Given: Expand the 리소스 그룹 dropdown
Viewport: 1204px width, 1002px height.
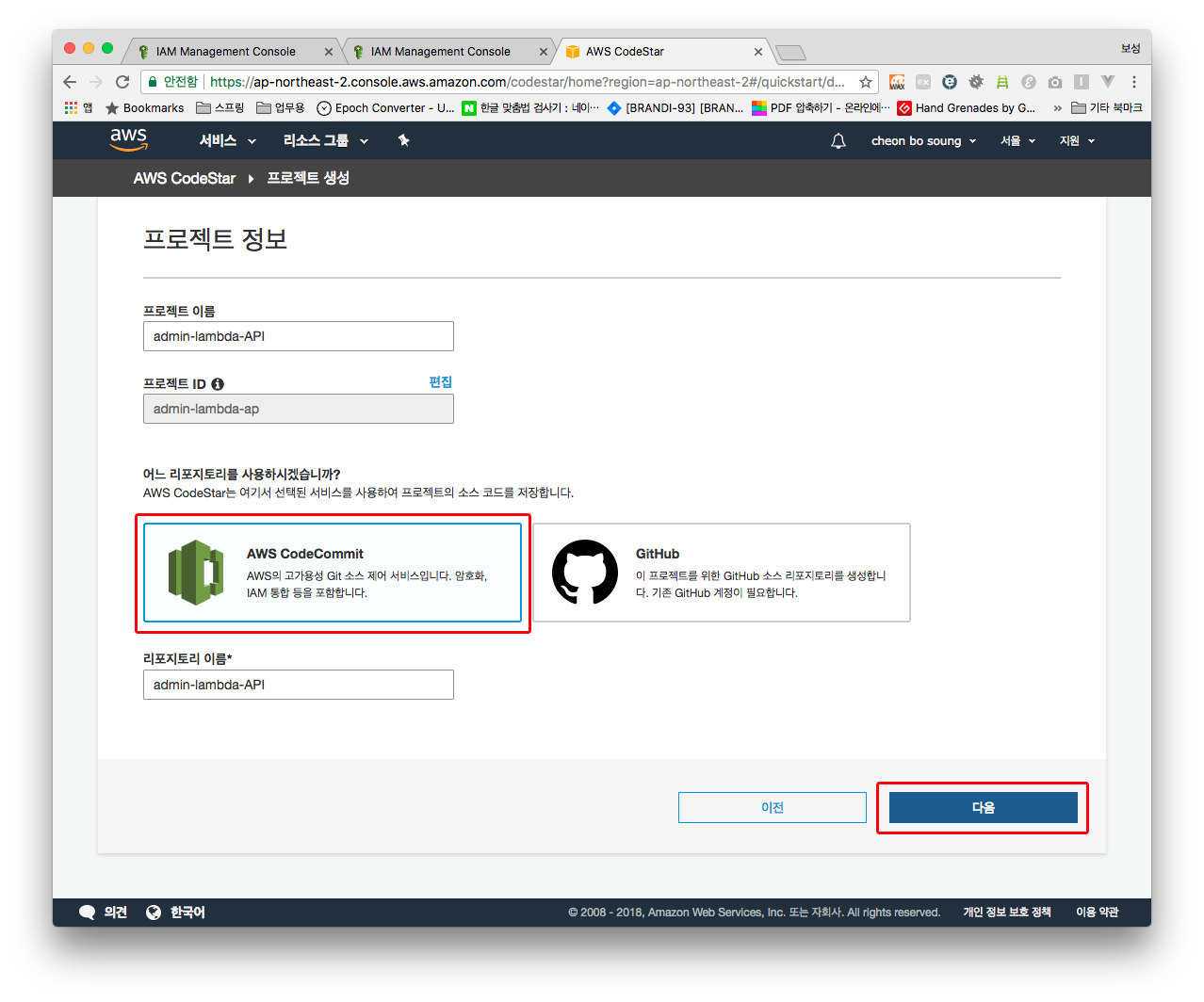Looking at the screenshot, I should pyautogui.click(x=325, y=141).
